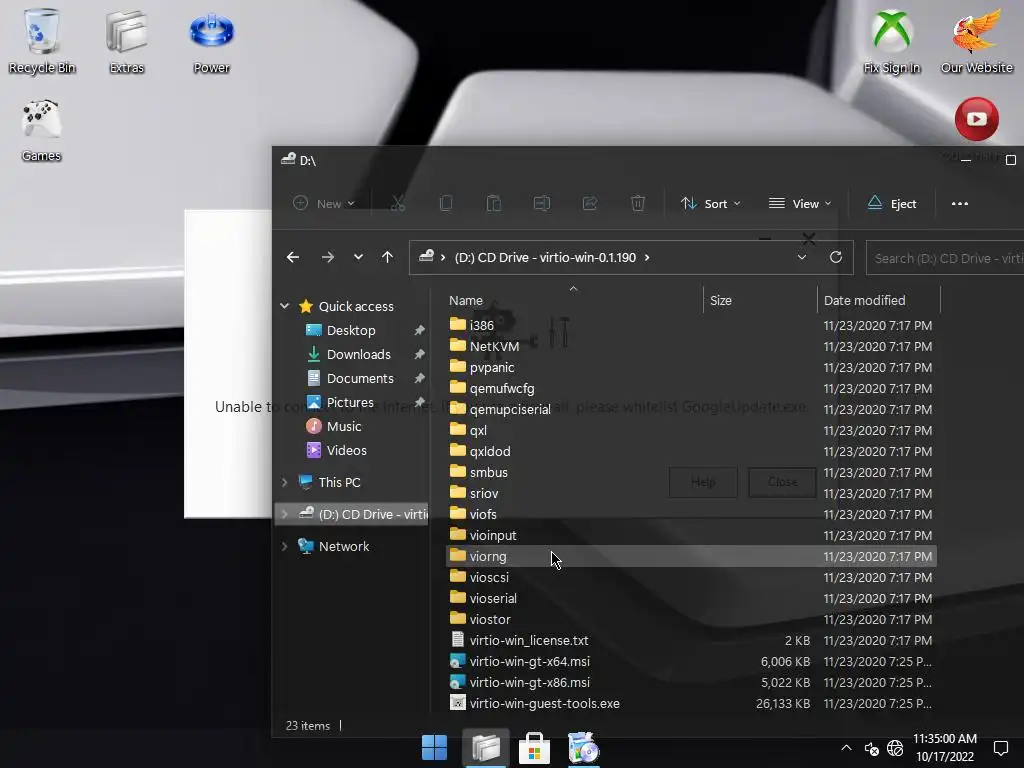Open the Windows Start menu
This screenshot has height=768, width=1024.
pyautogui.click(x=434, y=748)
